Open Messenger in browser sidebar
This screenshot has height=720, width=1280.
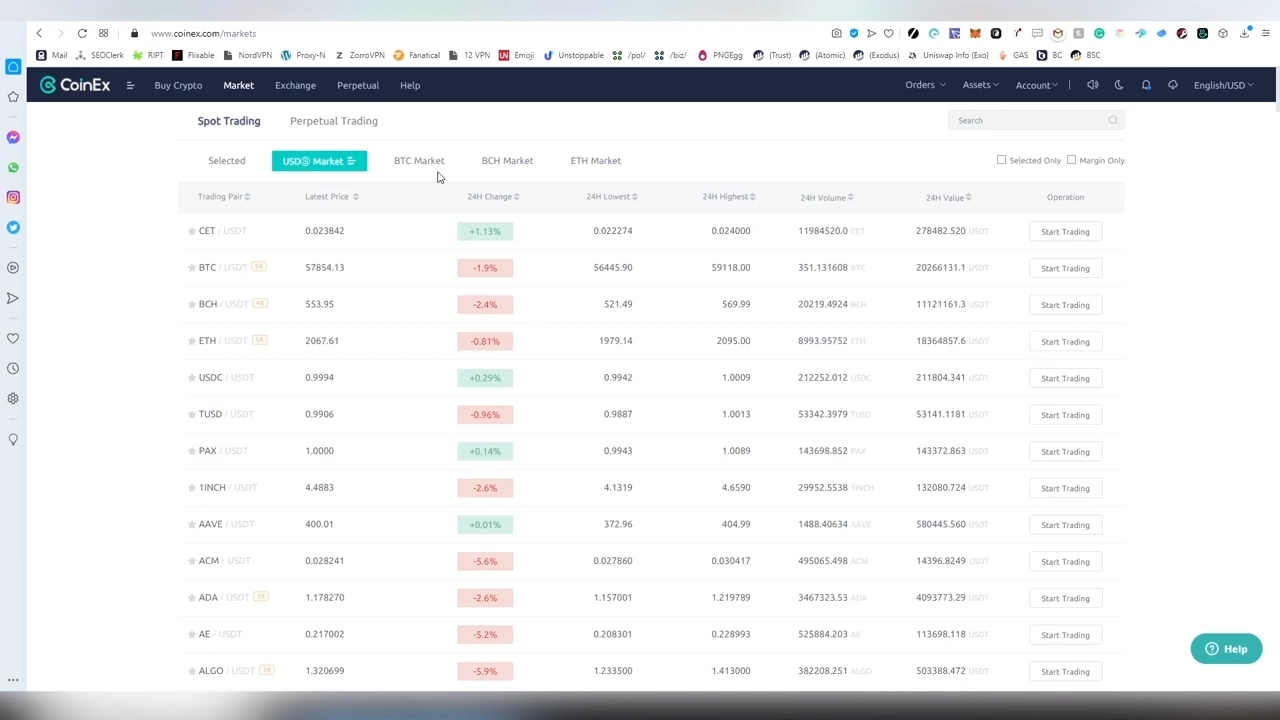13,137
